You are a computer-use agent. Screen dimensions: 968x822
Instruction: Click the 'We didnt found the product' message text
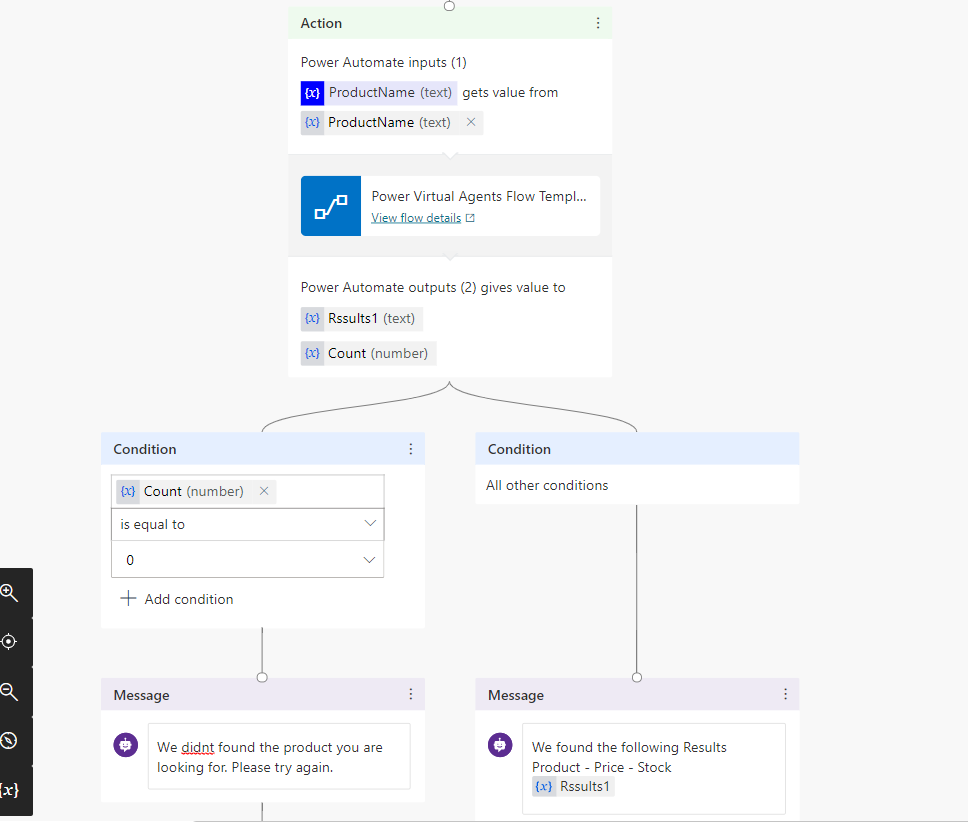pyautogui.click(x=270, y=757)
